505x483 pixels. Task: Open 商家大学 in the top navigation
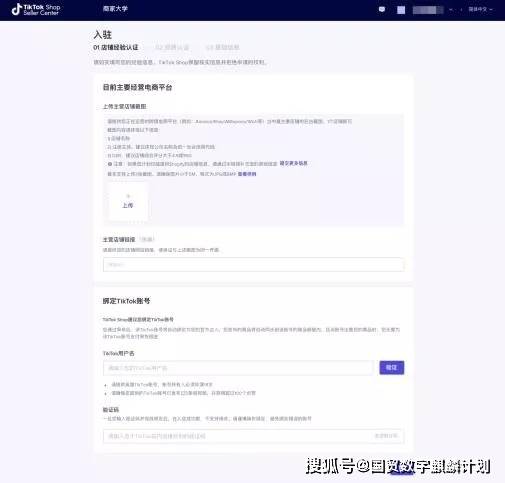click(x=115, y=9)
